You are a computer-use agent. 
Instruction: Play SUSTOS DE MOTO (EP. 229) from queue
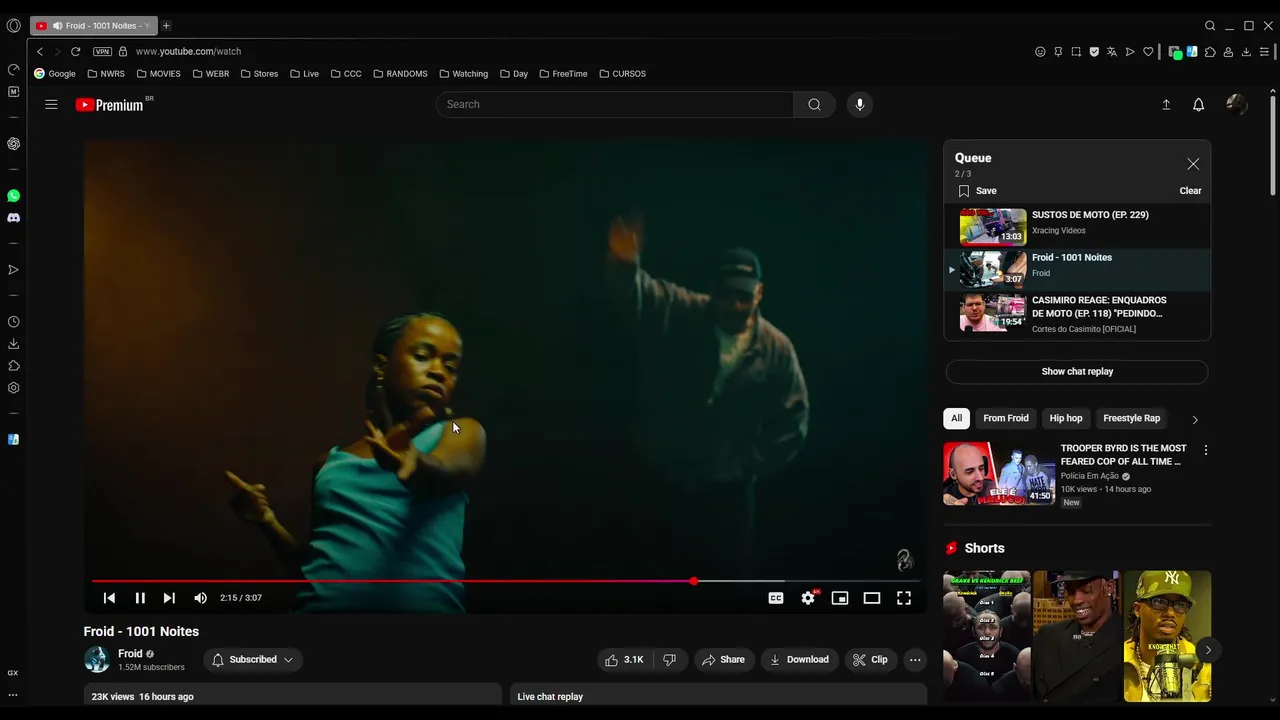pos(1077,227)
